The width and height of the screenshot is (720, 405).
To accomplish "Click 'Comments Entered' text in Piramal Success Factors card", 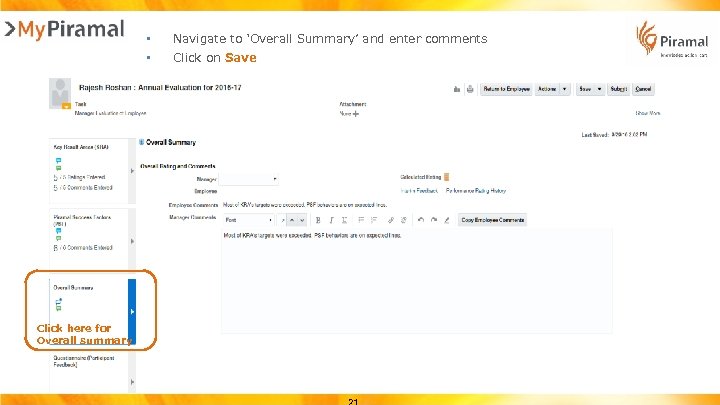I will [x=90, y=248].
